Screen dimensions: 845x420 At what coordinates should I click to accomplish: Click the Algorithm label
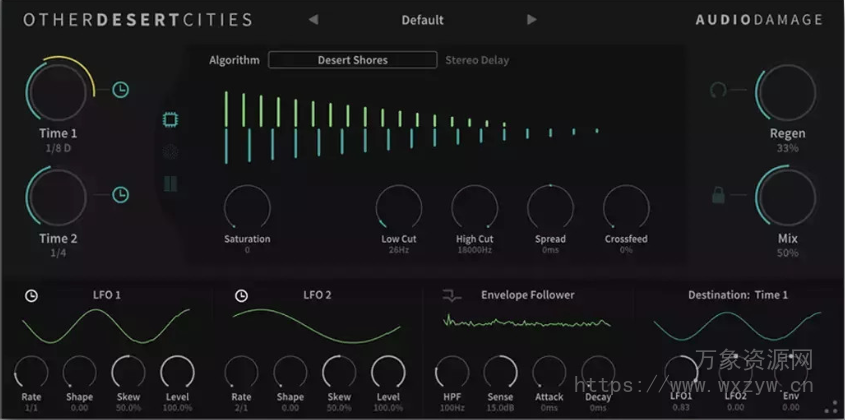[x=234, y=60]
